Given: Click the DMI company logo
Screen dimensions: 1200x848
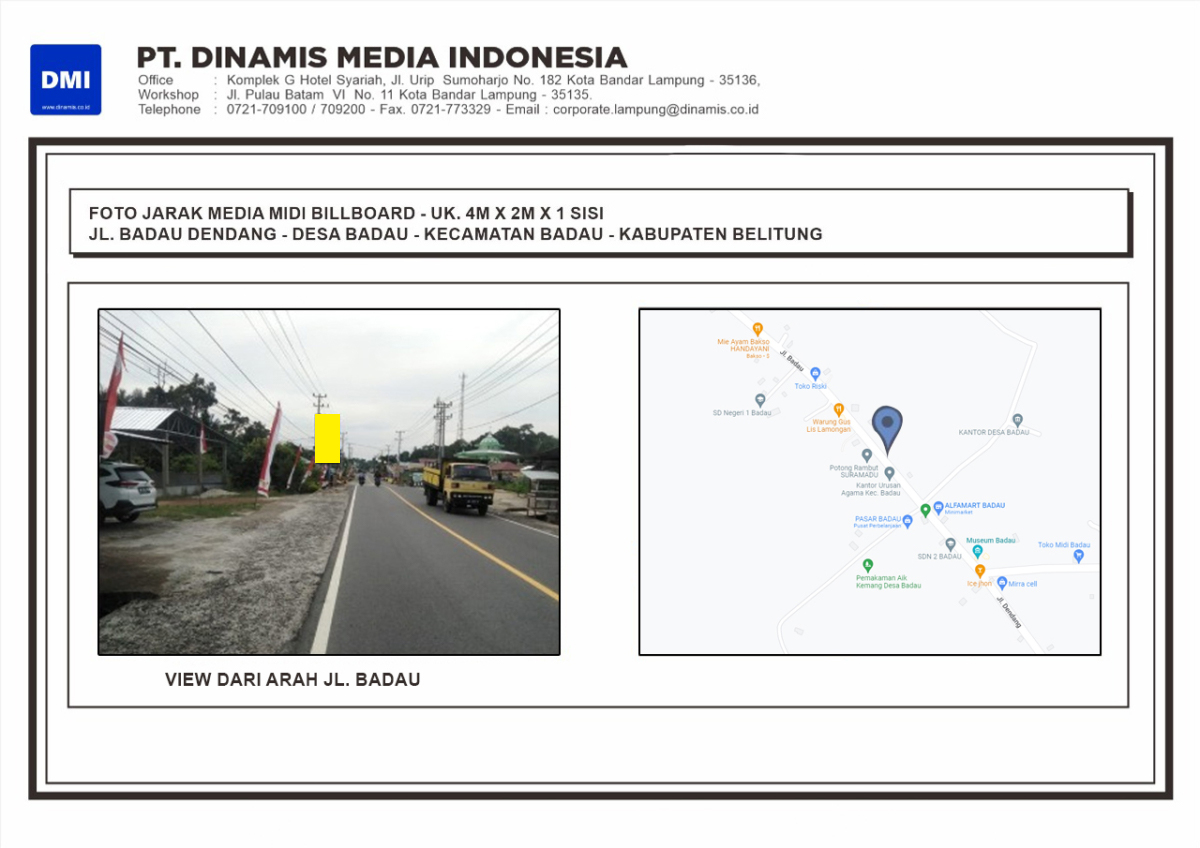Looking at the screenshot, I should tap(65, 79).
